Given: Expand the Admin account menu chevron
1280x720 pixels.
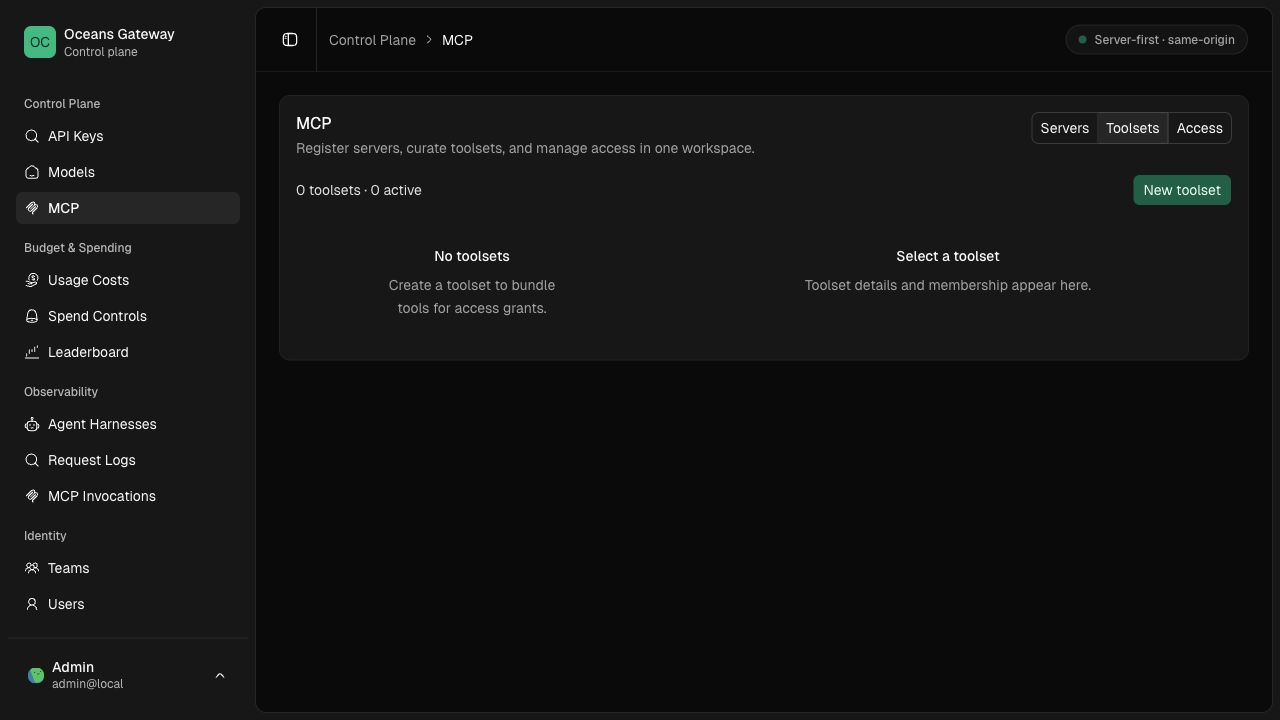Looking at the screenshot, I should [220, 675].
